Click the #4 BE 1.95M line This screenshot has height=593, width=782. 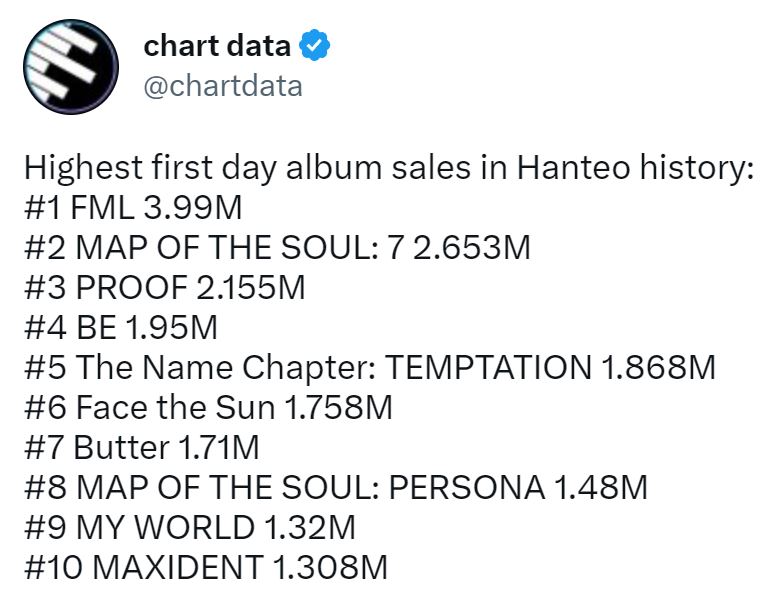click(121, 328)
